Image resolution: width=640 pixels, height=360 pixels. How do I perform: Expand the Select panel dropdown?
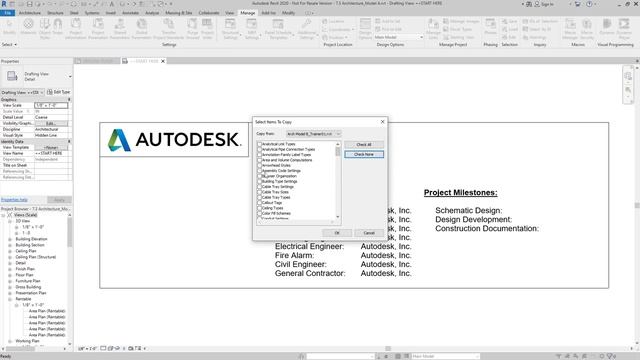9,44
